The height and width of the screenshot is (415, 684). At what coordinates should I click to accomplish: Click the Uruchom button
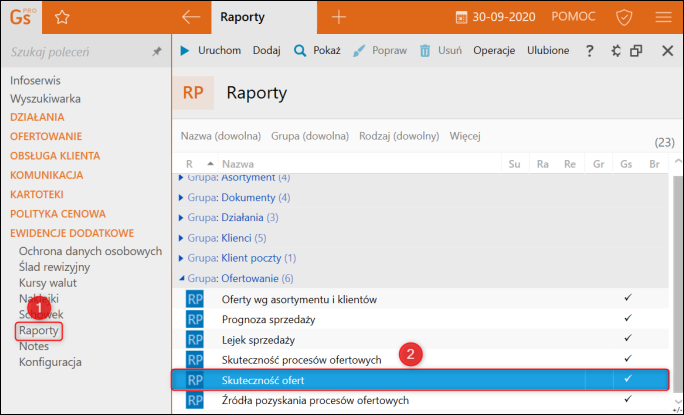(211, 50)
